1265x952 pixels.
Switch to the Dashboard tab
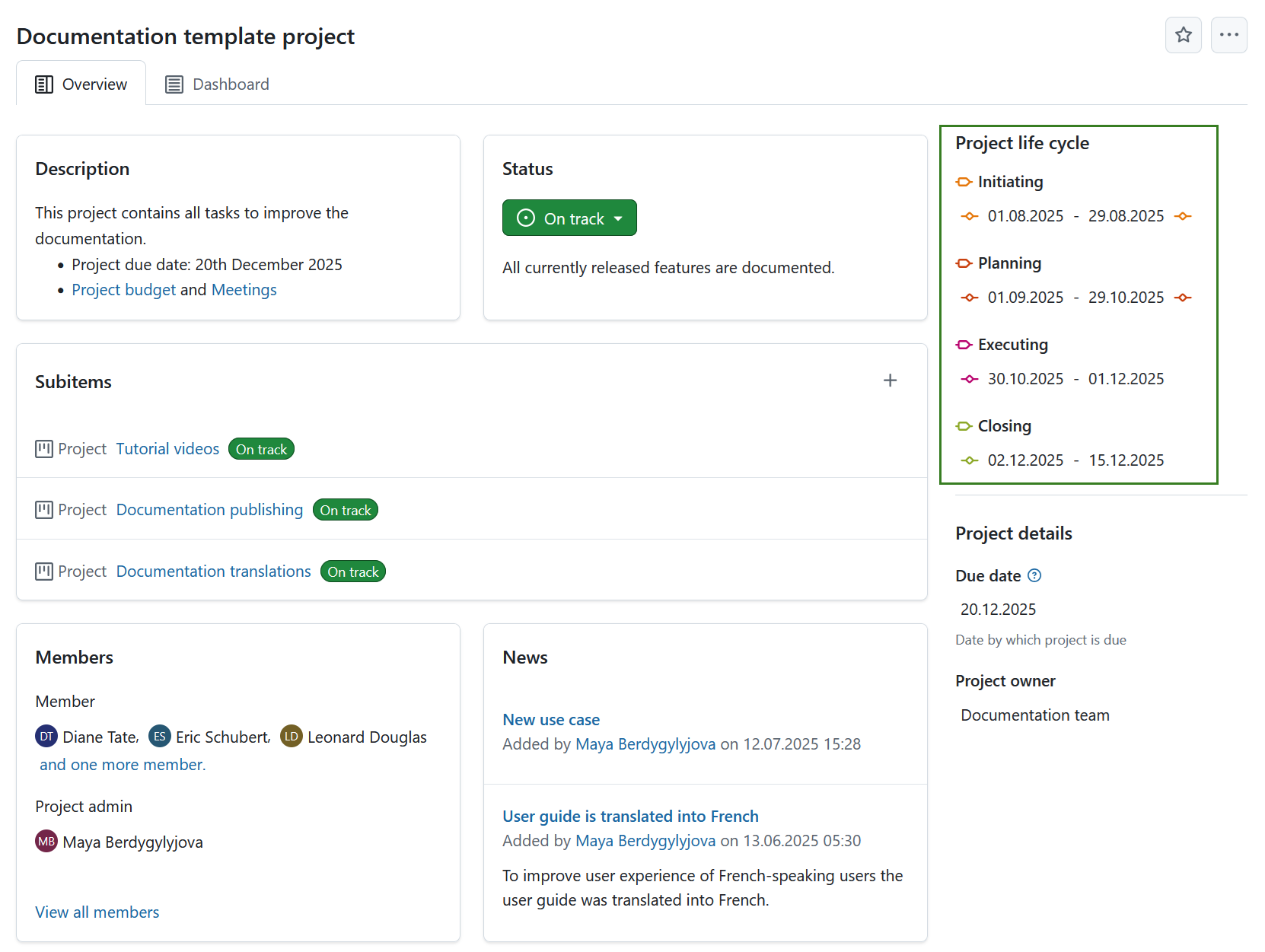point(217,84)
